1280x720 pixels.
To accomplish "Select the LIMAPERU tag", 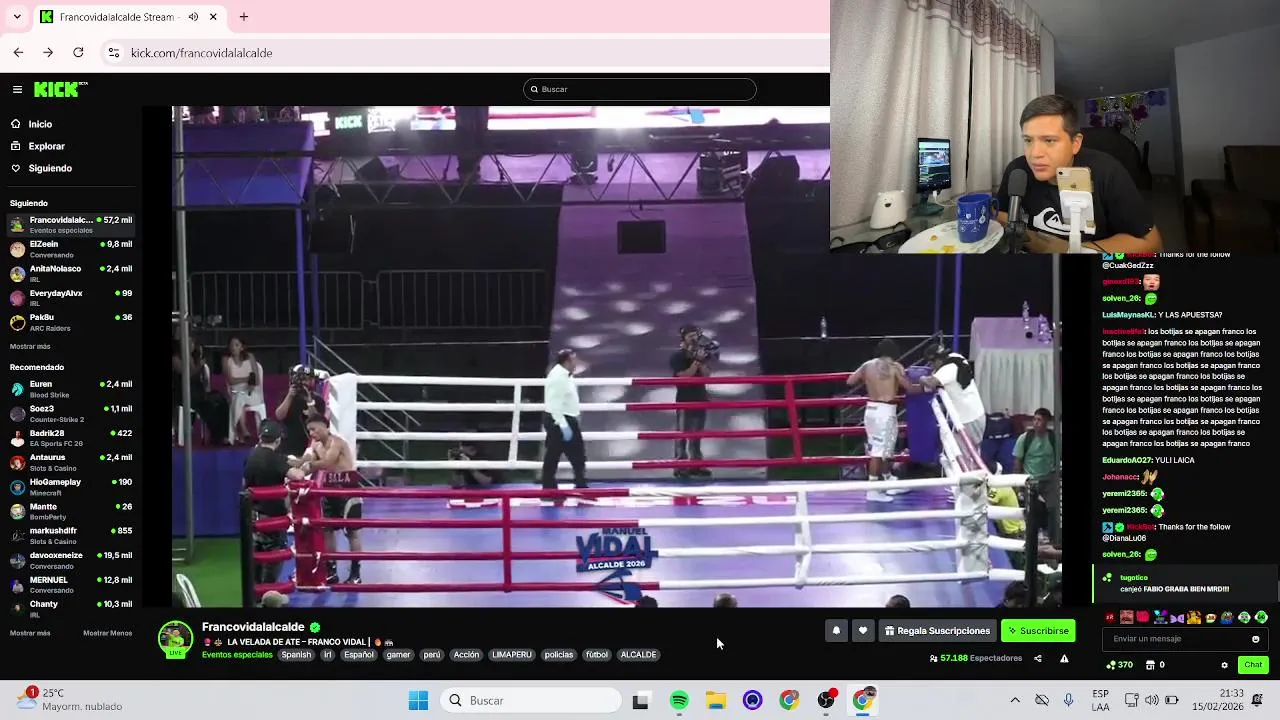I will click(x=512, y=655).
